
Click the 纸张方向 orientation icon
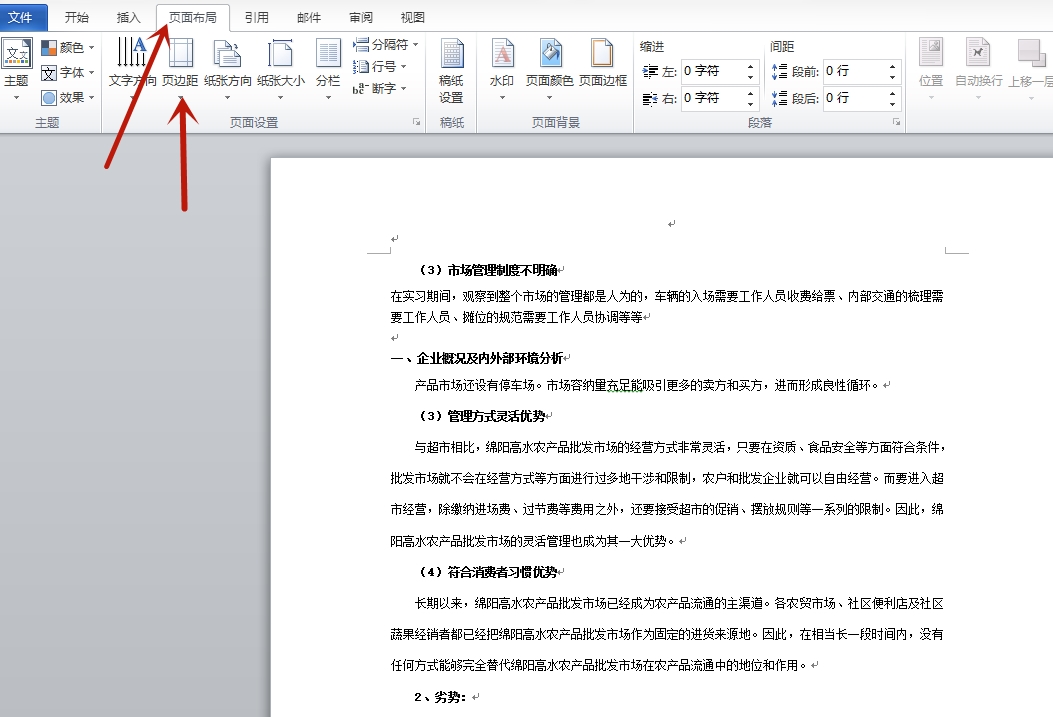click(228, 52)
